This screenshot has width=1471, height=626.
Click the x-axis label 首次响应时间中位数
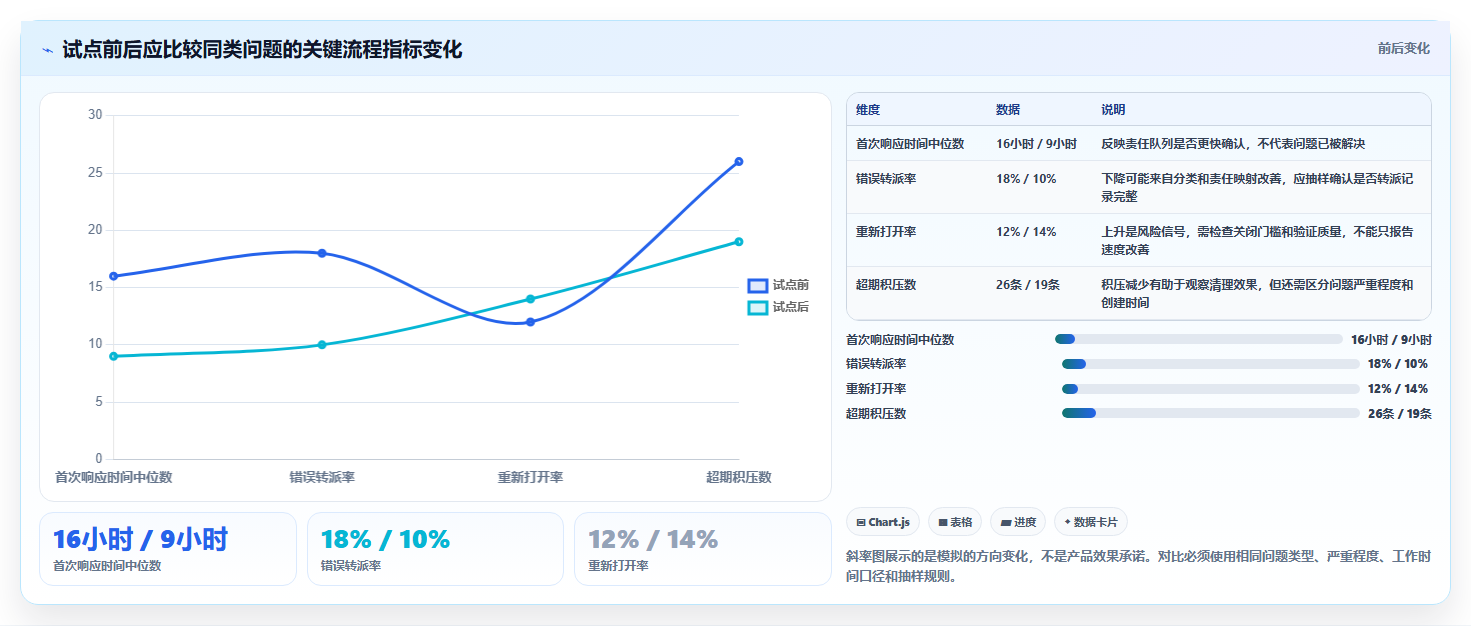[113, 477]
